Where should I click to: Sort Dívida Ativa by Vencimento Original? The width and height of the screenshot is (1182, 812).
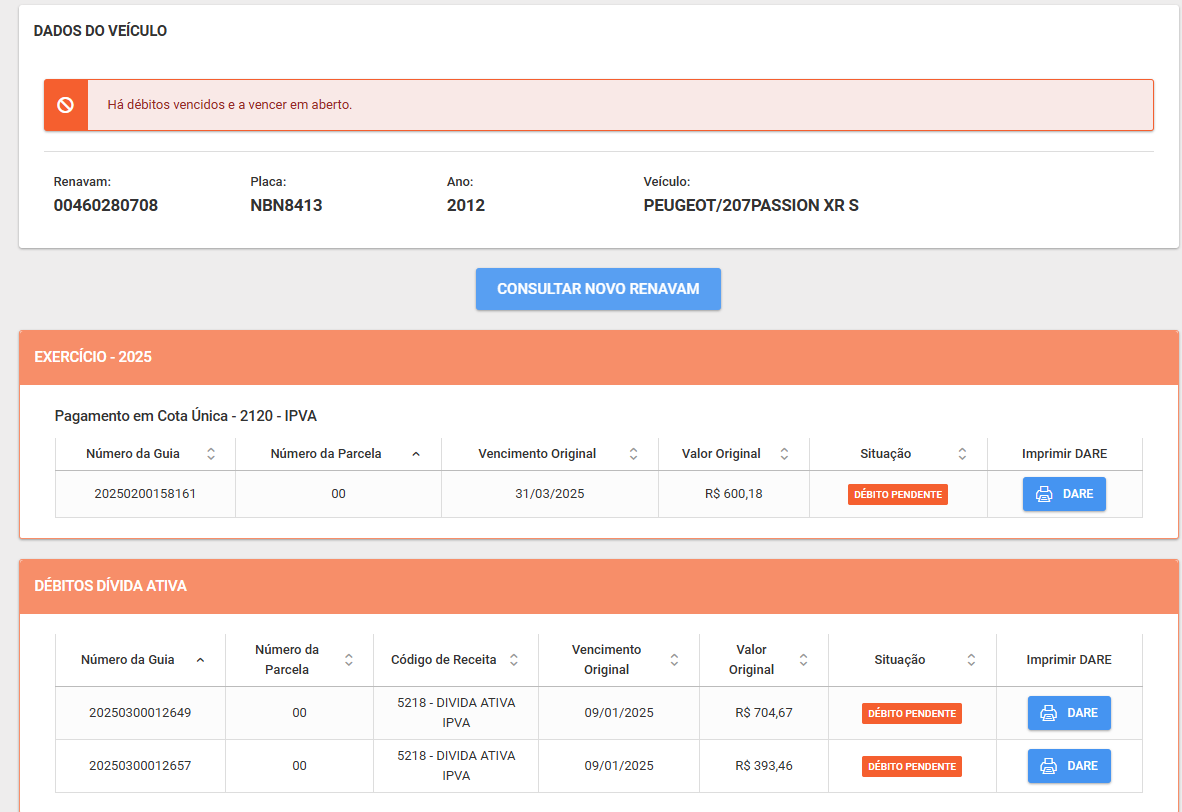click(674, 660)
